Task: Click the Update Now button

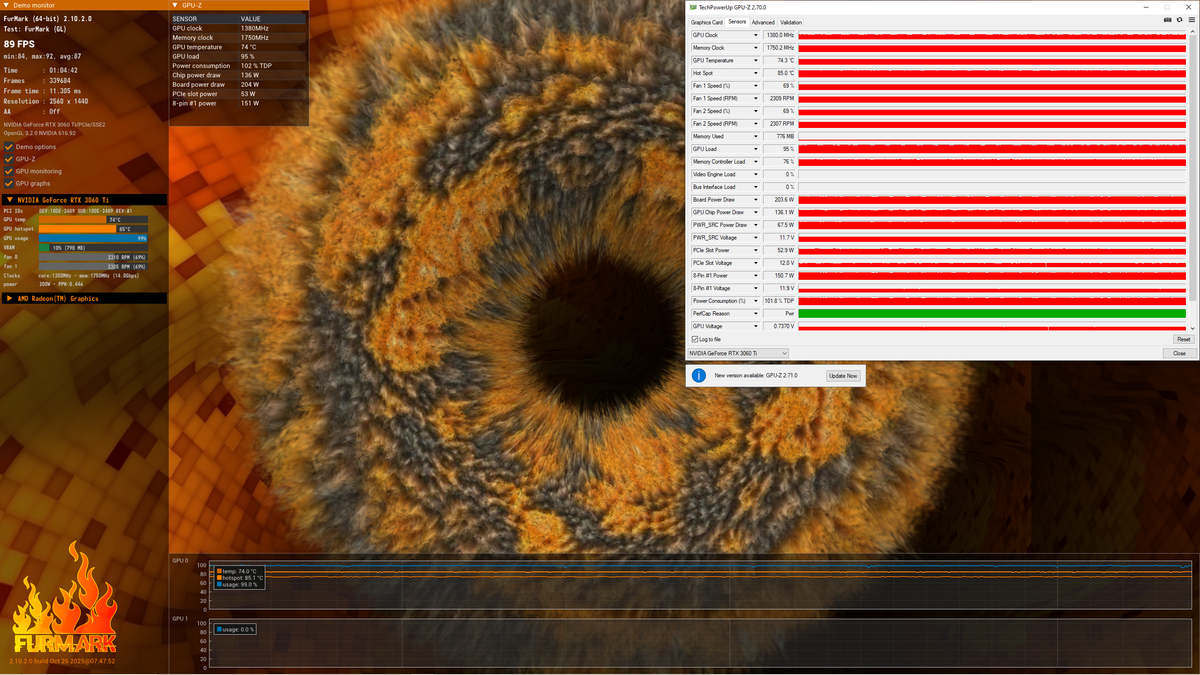Action: (843, 375)
